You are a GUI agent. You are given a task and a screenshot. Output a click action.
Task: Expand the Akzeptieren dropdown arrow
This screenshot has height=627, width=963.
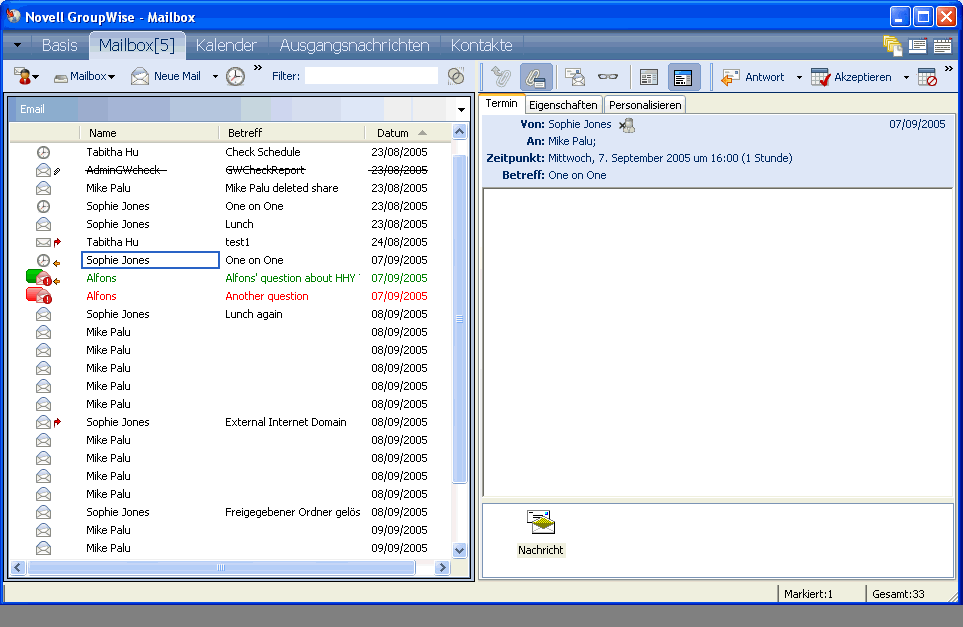click(906, 77)
